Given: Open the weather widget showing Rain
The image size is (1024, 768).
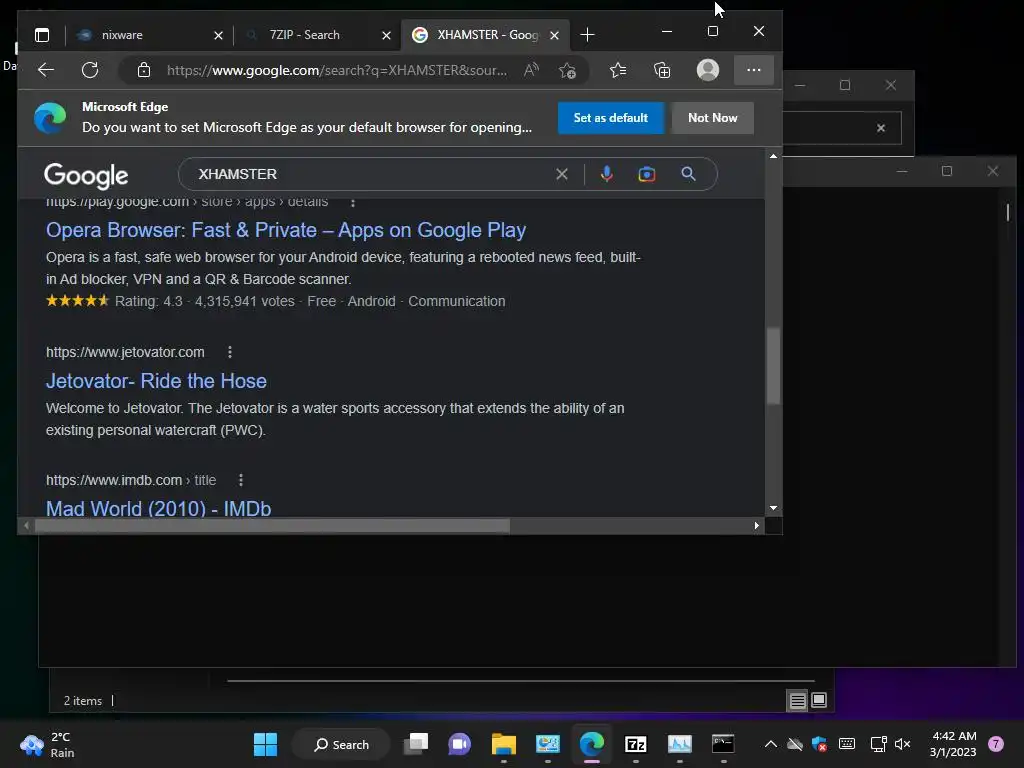Looking at the screenshot, I should tap(47, 744).
